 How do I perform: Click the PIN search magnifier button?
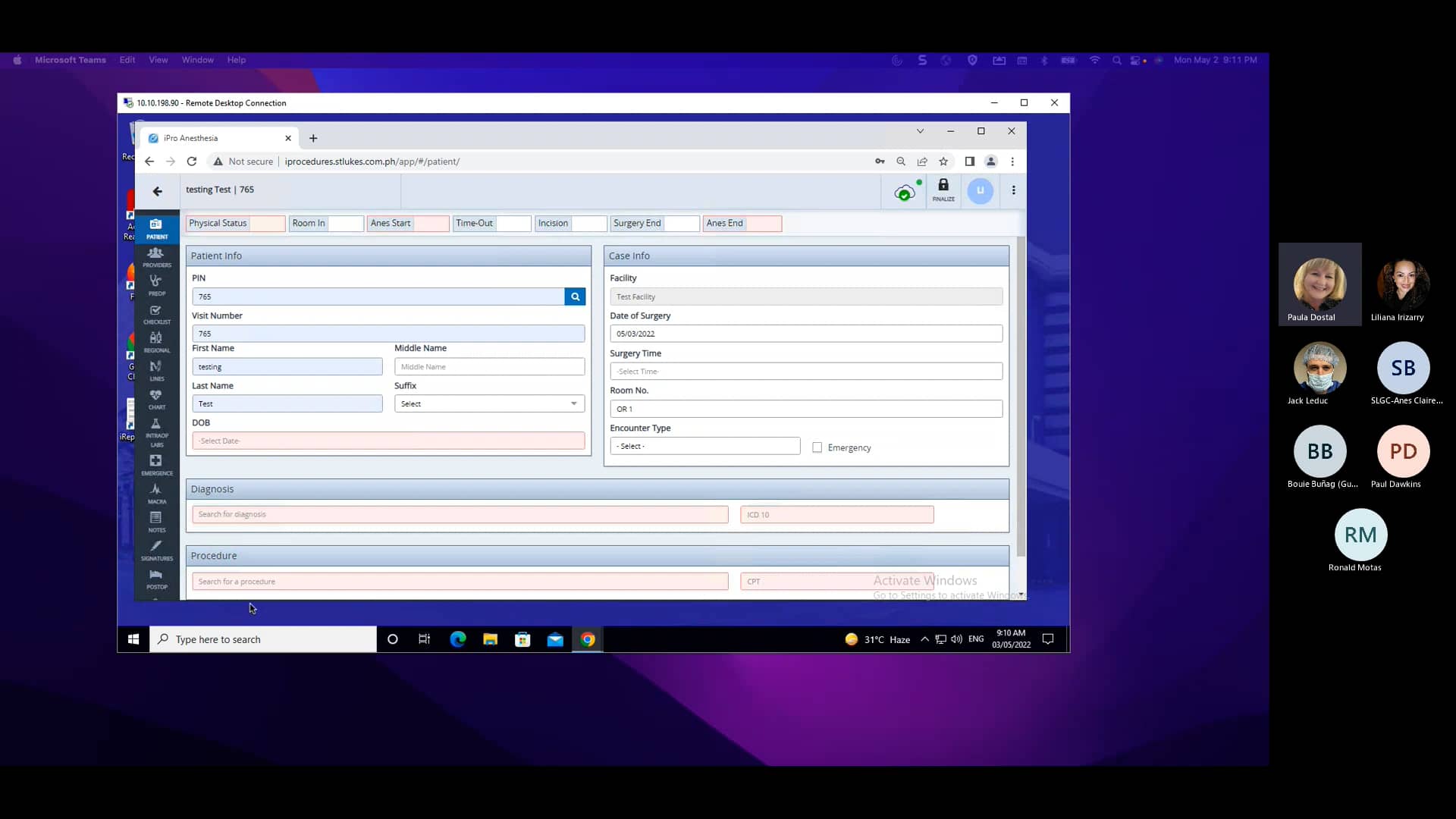coord(575,297)
